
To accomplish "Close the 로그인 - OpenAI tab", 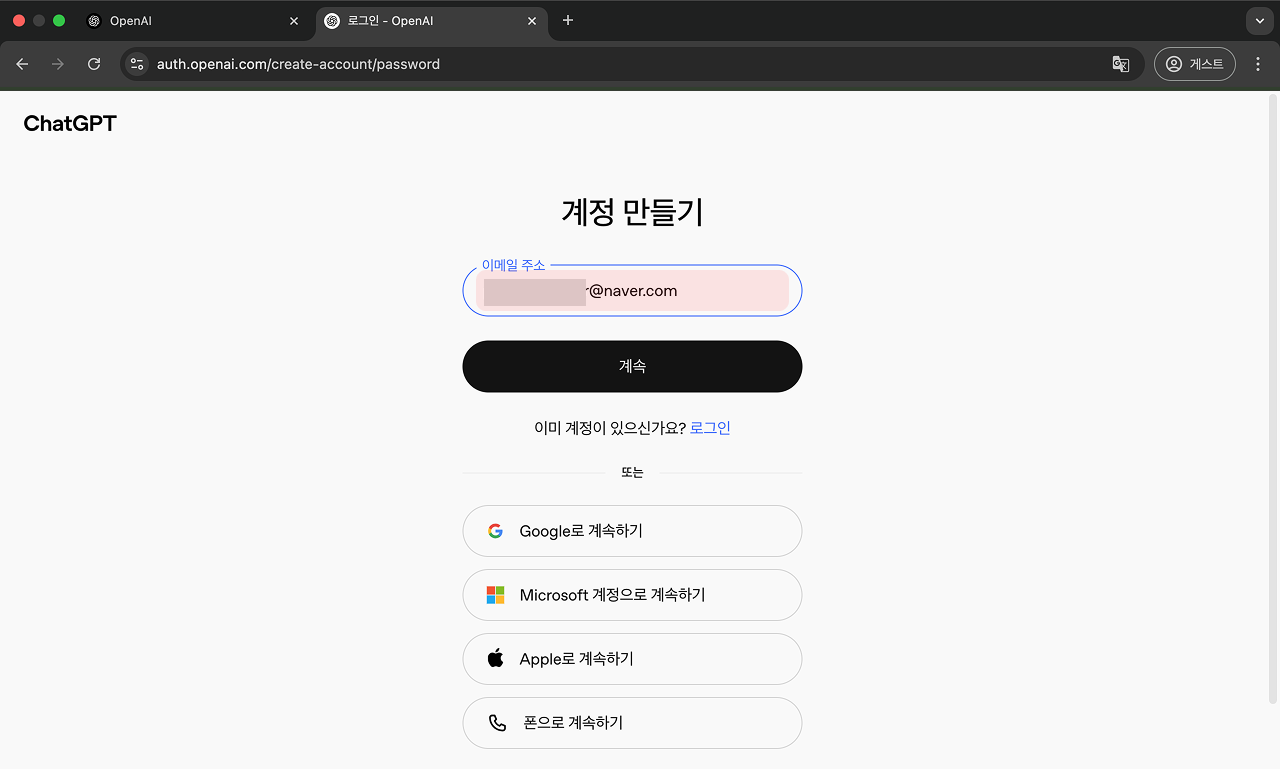I will click(532, 21).
